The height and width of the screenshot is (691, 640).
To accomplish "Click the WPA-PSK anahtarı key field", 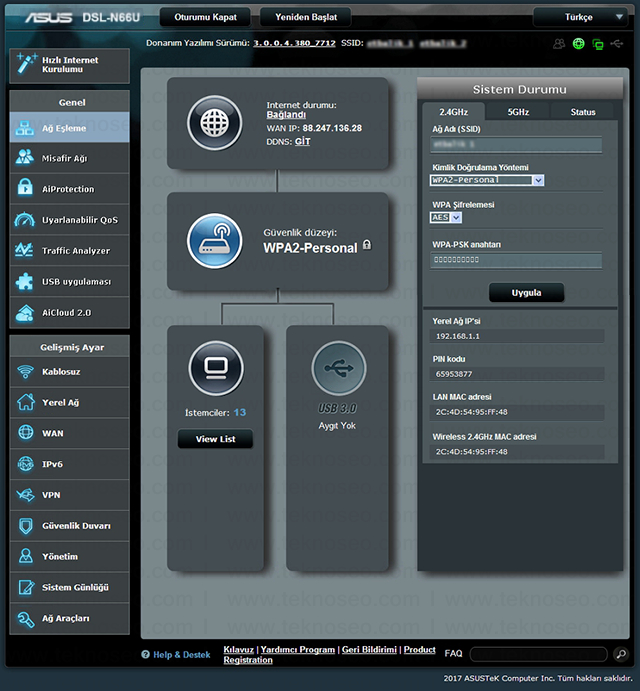I will (516, 260).
